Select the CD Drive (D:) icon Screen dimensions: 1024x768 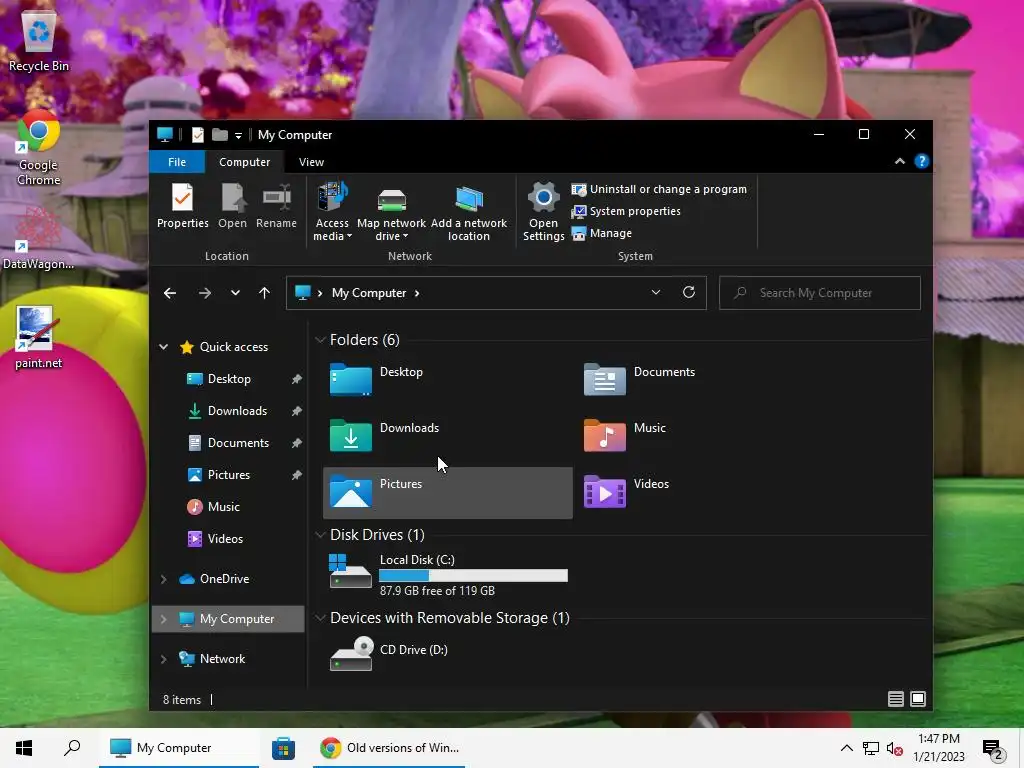[351, 654]
